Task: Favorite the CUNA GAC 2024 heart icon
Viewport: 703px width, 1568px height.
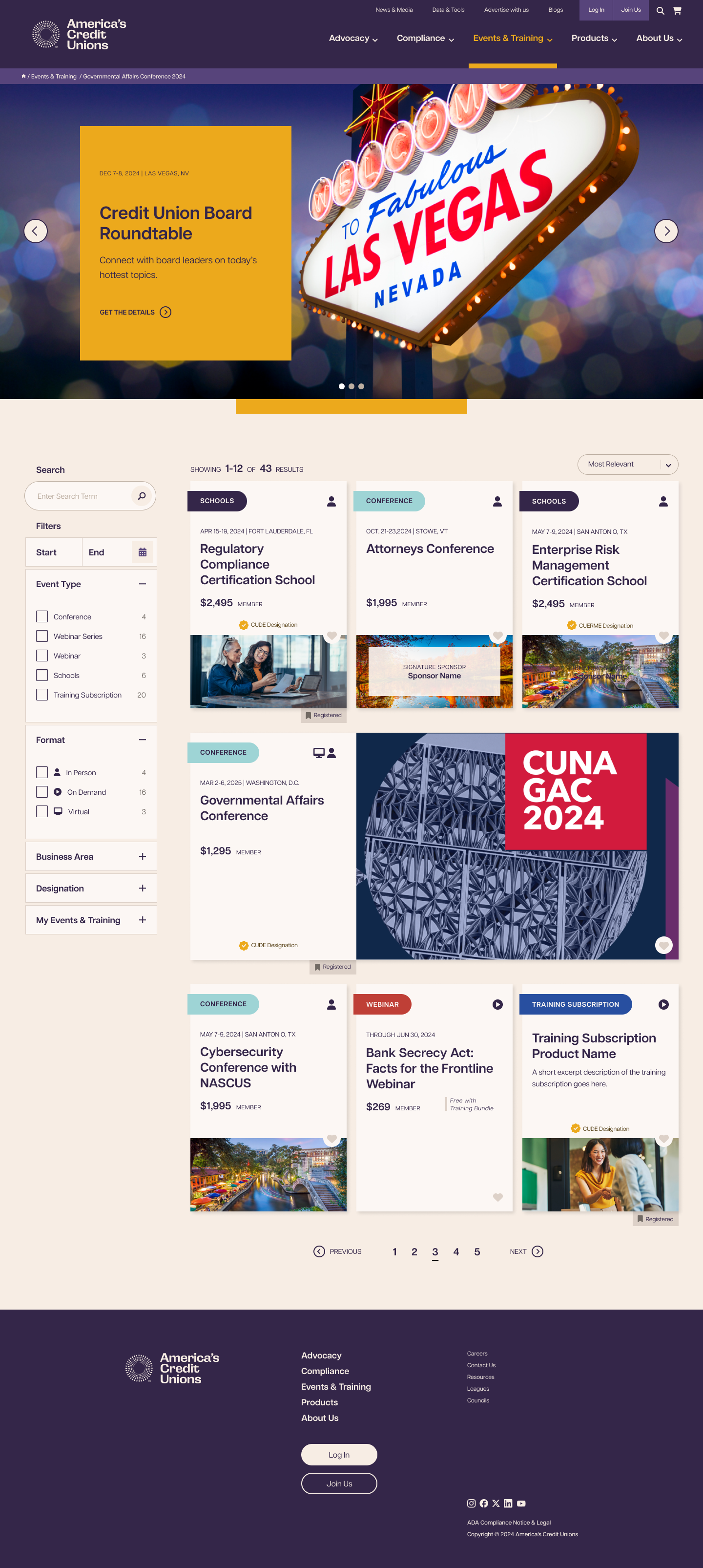Action: point(663,945)
